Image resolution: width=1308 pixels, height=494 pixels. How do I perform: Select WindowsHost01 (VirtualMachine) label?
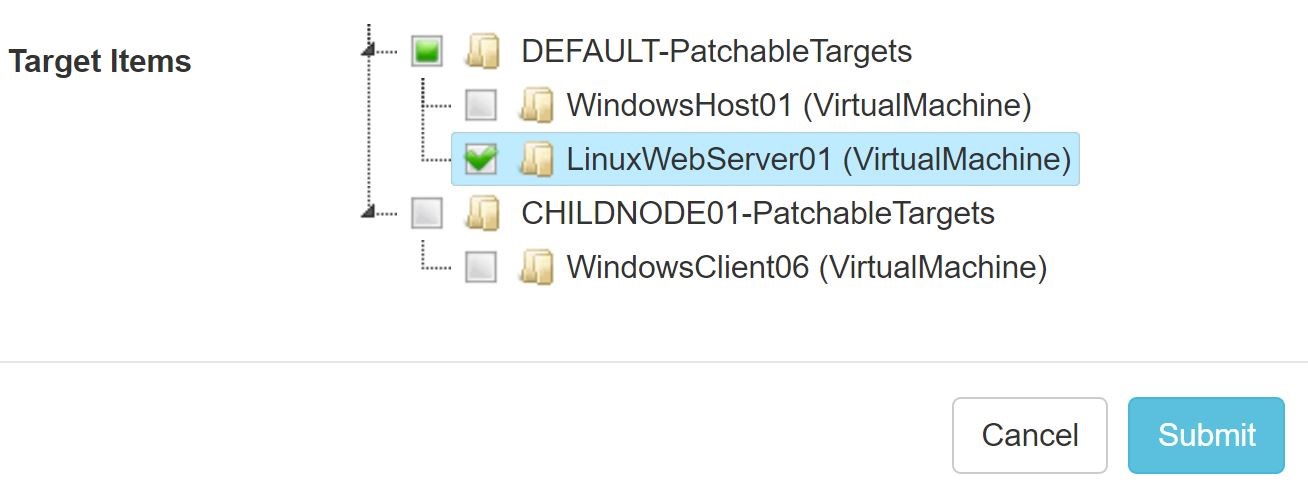[798, 105]
